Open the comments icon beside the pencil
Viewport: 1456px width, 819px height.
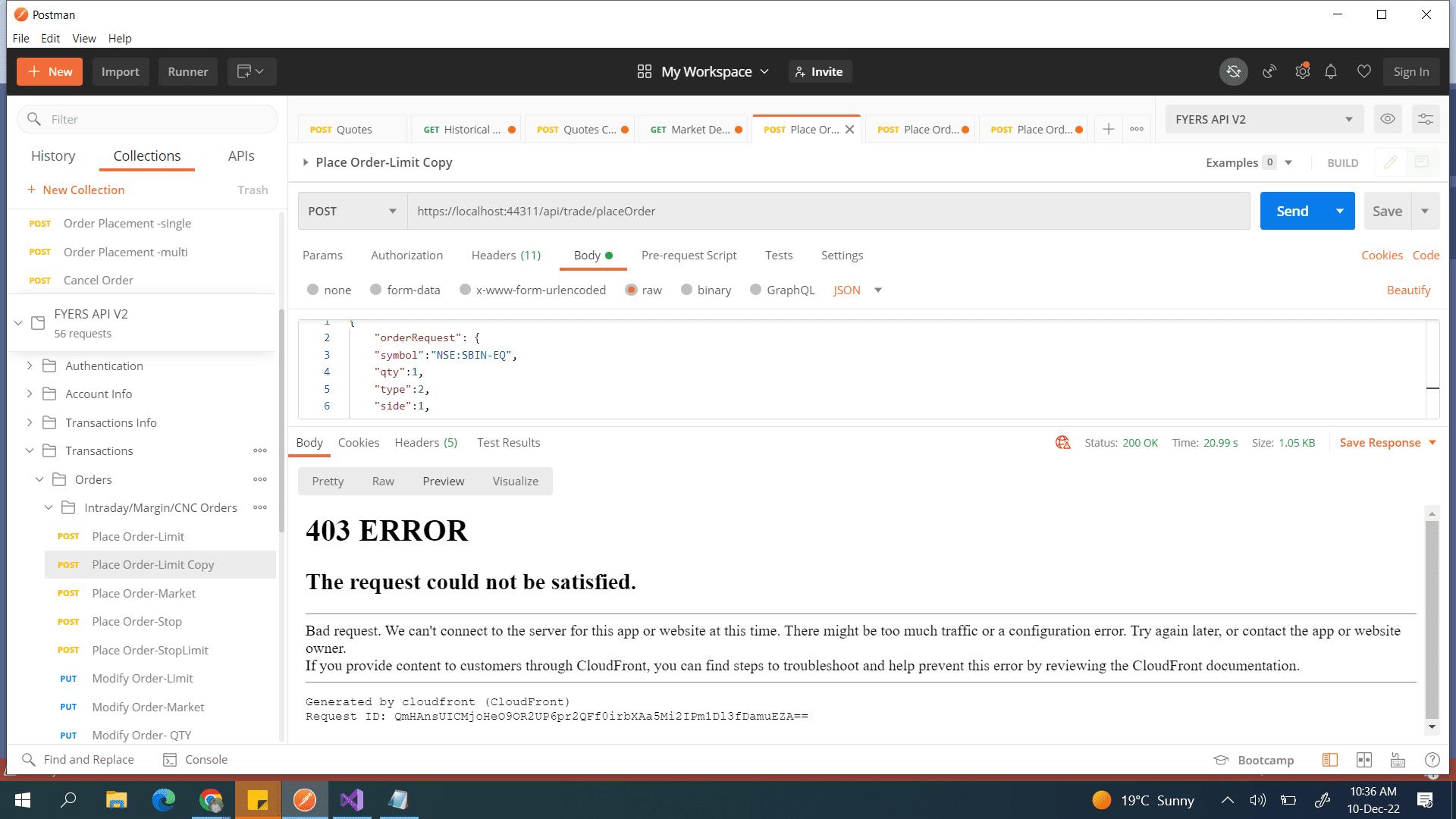(1422, 162)
